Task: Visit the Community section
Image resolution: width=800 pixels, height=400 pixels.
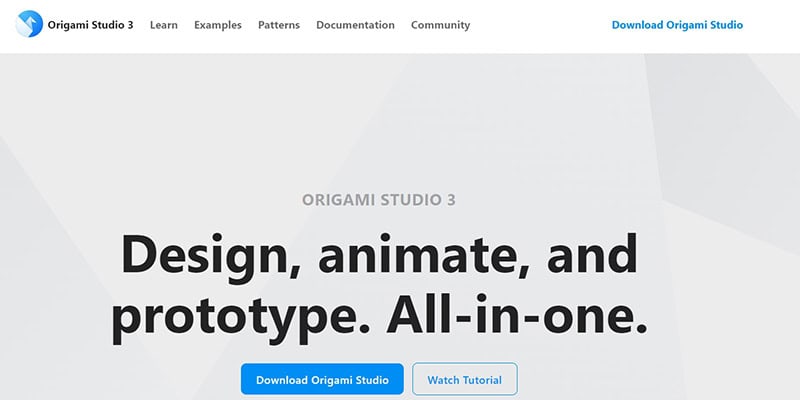Action: (440, 25)
